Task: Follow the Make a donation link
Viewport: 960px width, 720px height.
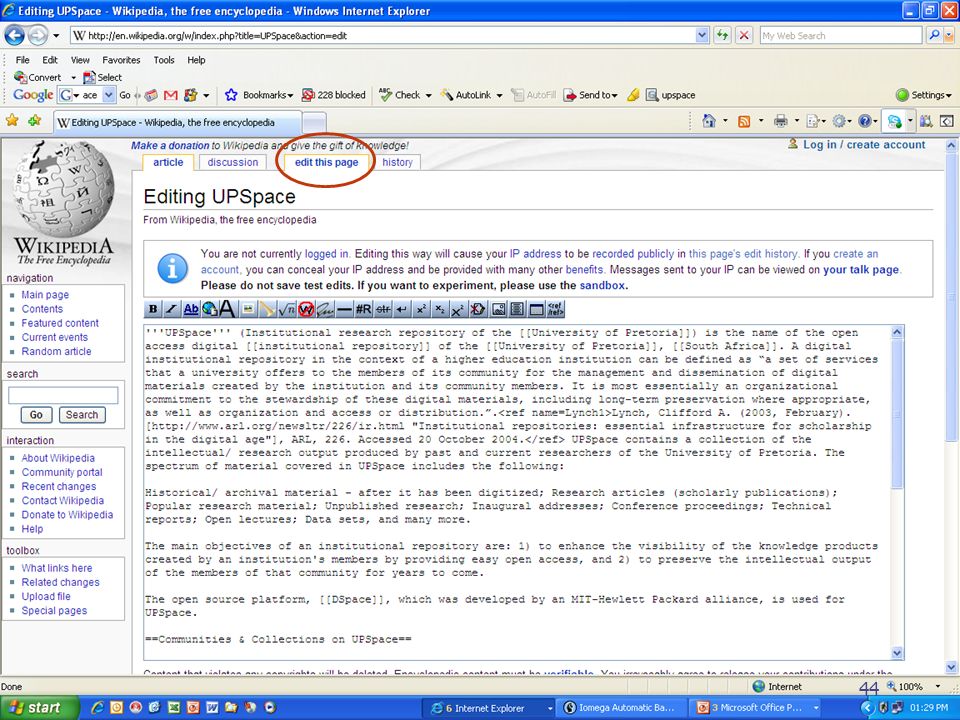Action: tap(170, 146)
